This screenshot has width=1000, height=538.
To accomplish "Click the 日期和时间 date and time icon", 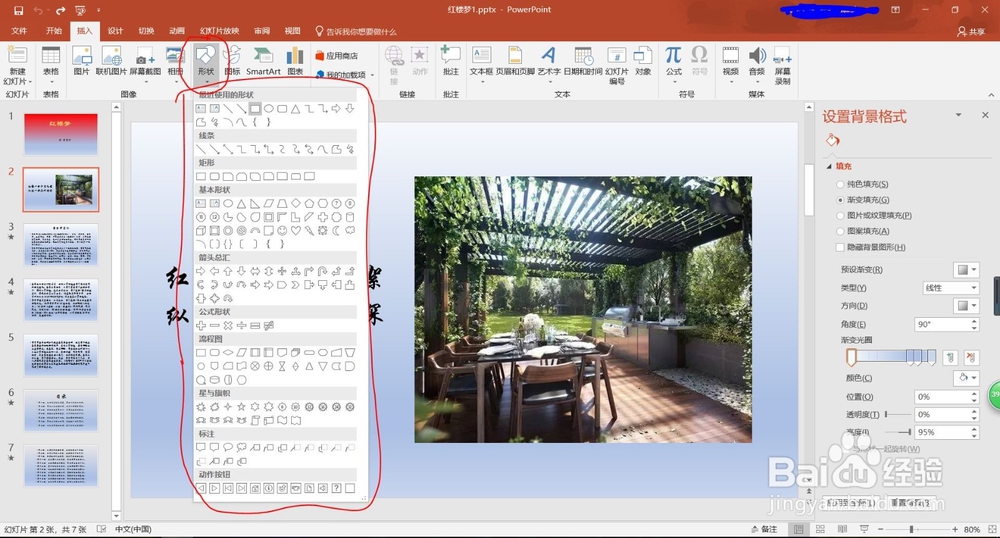I will point(583,55).
